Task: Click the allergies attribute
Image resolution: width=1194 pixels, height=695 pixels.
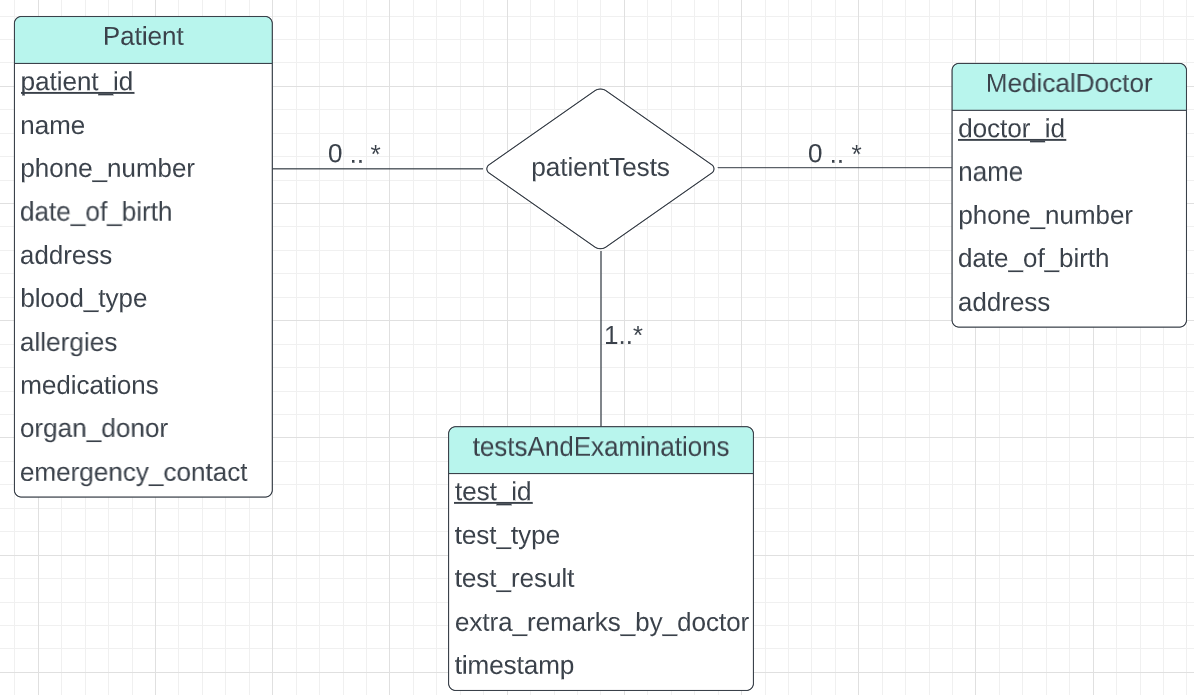Action: pyautogui.click(x=68, y=343)
